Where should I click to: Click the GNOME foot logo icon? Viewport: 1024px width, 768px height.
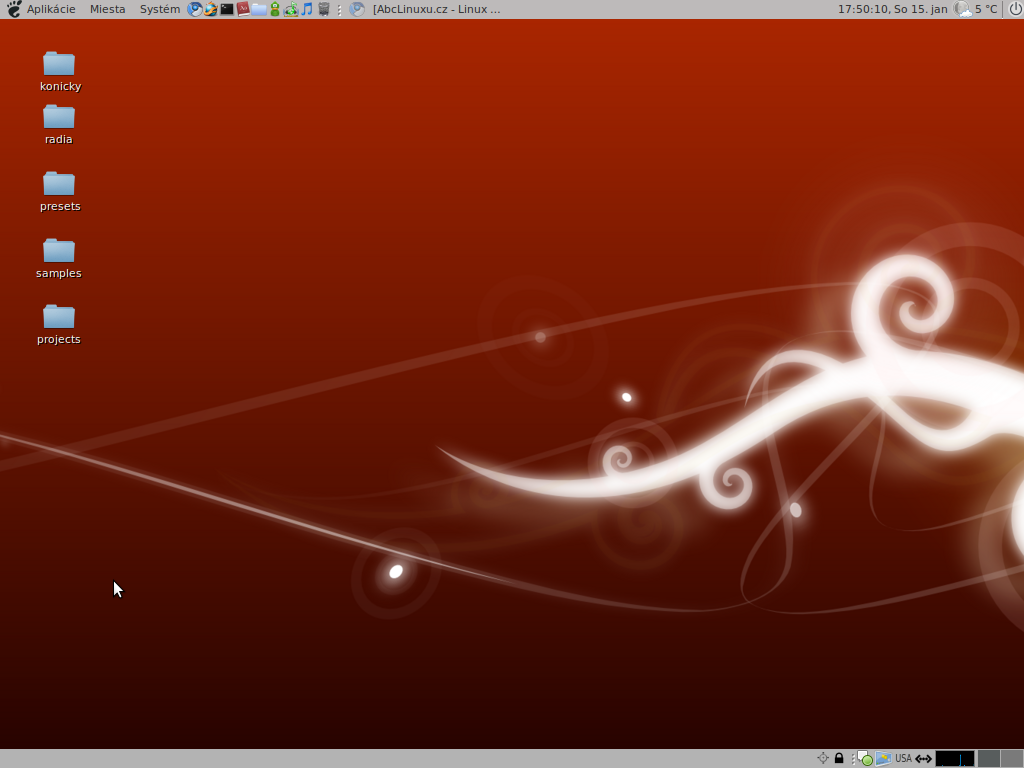[x=14, y=9]
